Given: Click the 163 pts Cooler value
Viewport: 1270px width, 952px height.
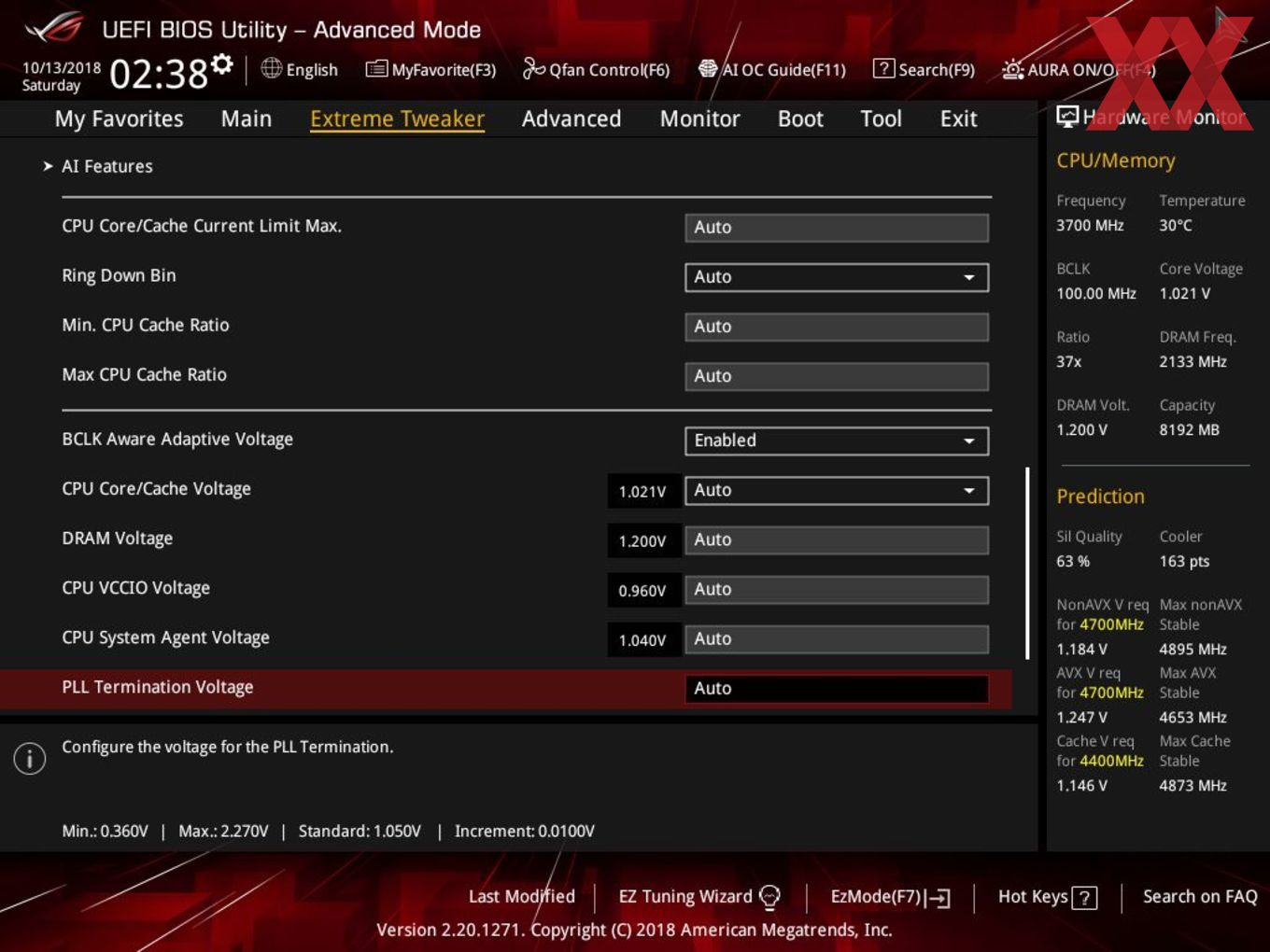Looking at the screenshot, I should [1184, 561].
